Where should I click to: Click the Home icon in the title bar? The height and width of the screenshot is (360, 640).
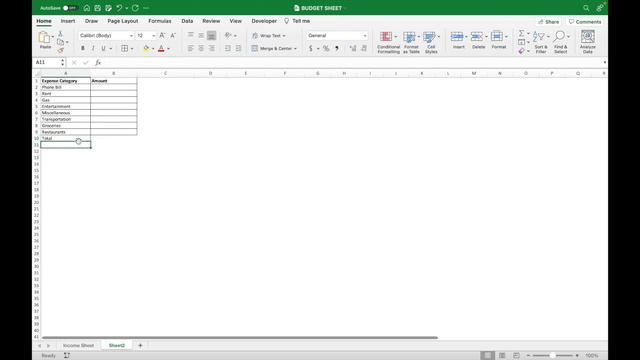87,8
